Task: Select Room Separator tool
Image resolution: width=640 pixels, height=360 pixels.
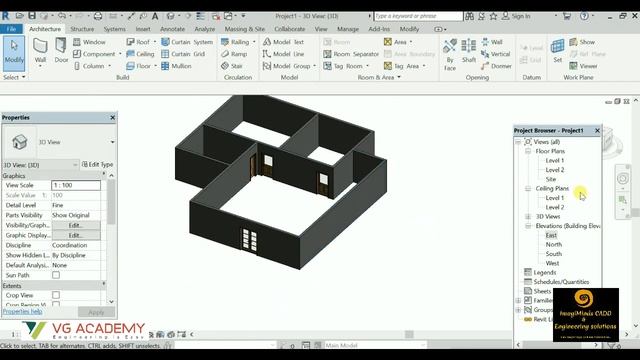Action: pyautogui.click(x=351, y=54)
